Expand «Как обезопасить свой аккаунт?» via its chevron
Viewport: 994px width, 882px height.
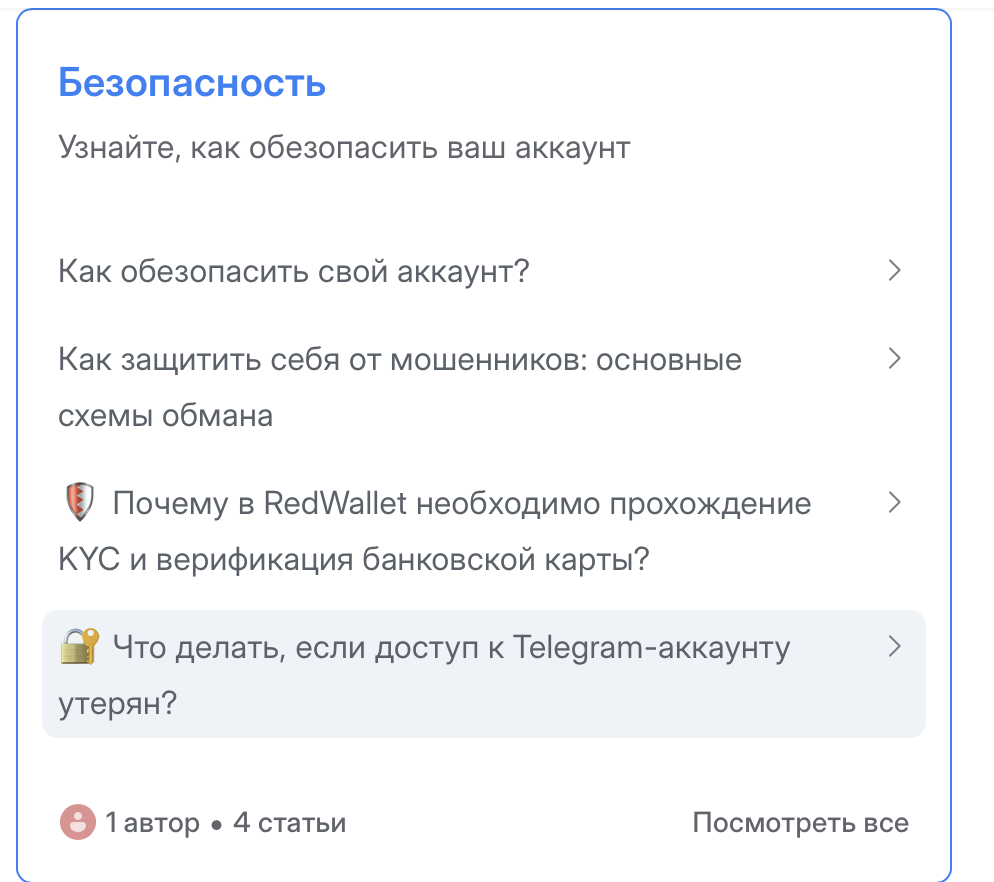point(895,271)
